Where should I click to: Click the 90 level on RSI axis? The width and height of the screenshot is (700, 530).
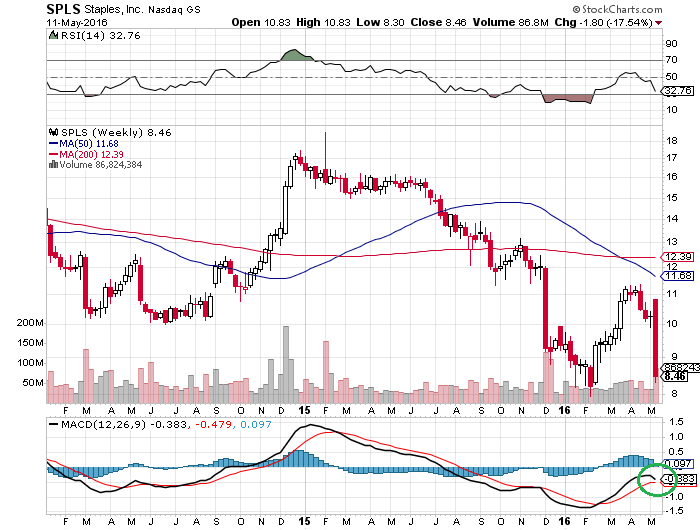click(671, 44)
